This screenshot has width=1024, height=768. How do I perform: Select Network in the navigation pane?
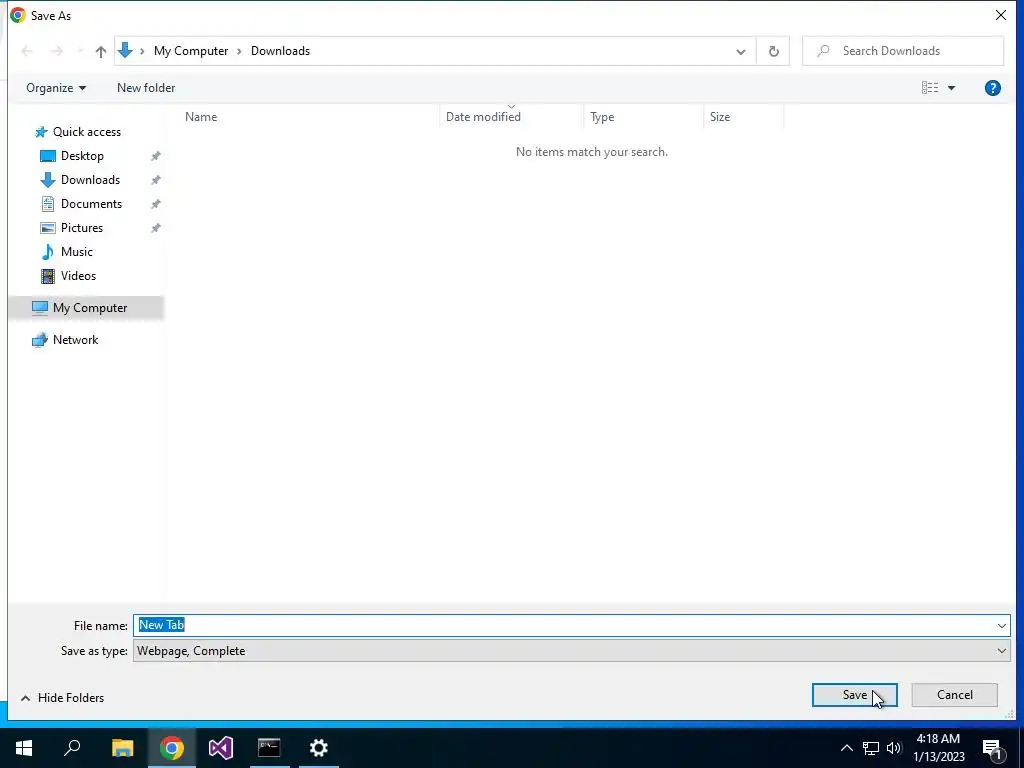75,340
